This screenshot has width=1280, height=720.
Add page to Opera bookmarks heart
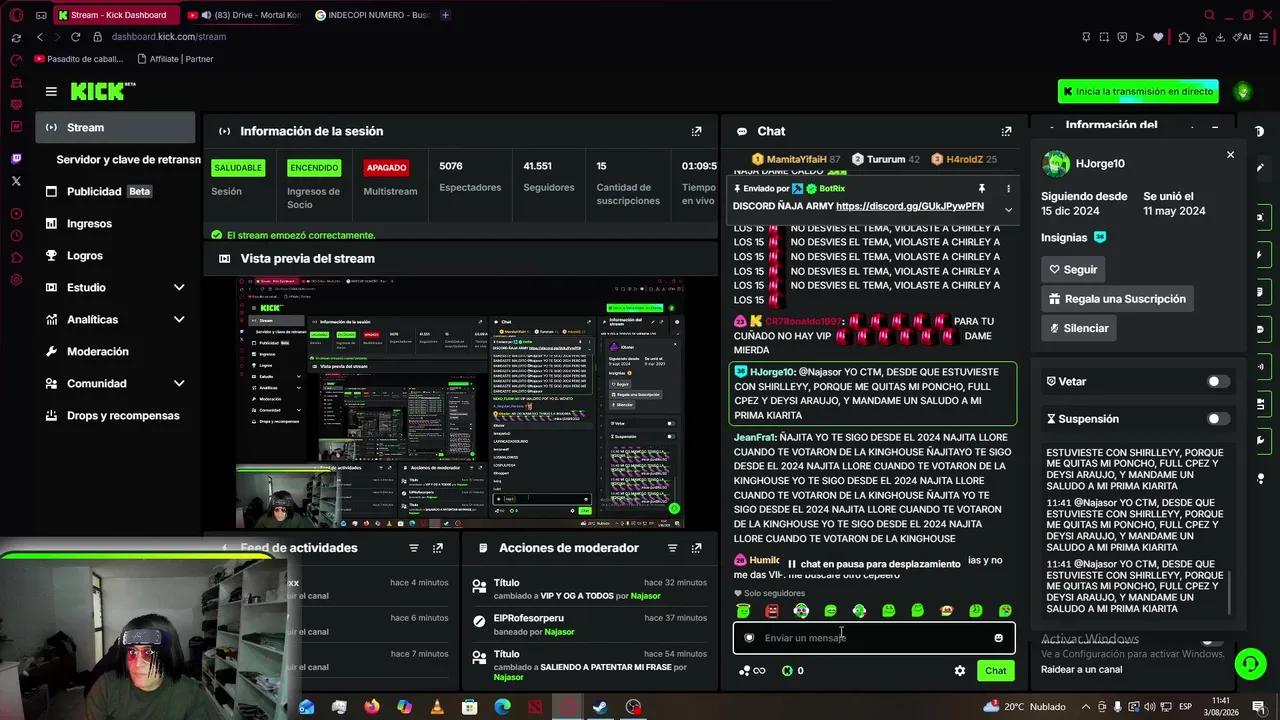1158,37
